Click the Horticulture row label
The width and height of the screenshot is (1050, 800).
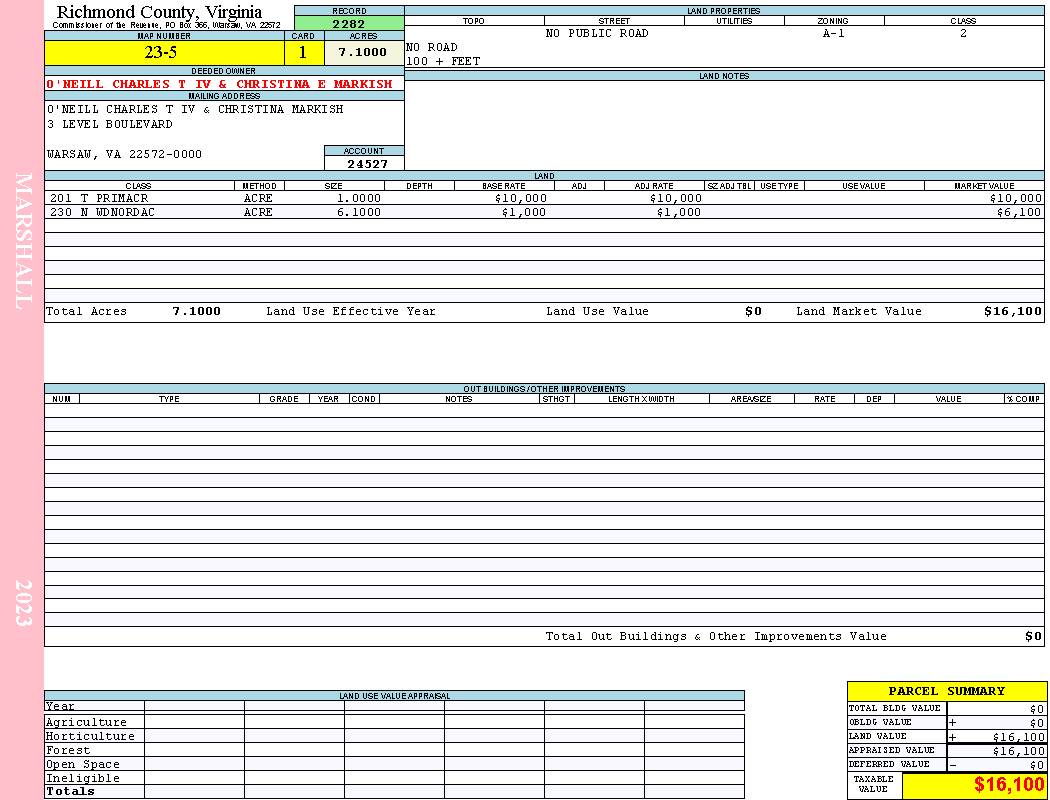(90, 736)
